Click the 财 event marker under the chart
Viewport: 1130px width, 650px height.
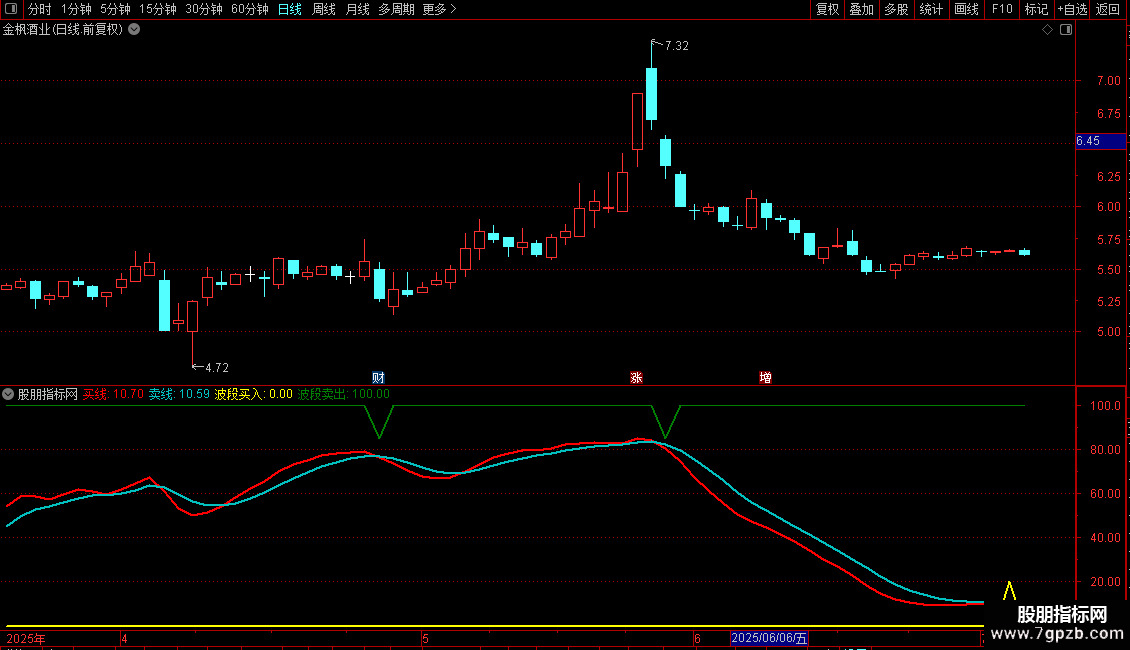[378, 378]
